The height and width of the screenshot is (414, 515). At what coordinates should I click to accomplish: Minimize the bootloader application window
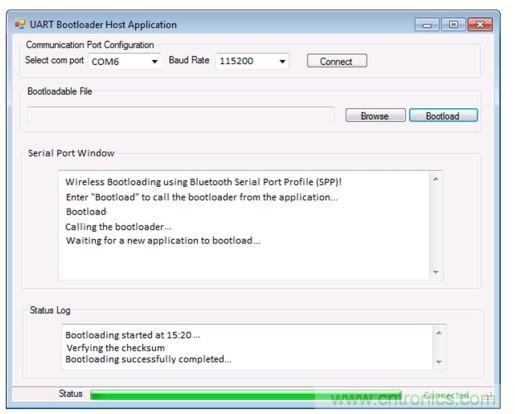tap(427, 25)
